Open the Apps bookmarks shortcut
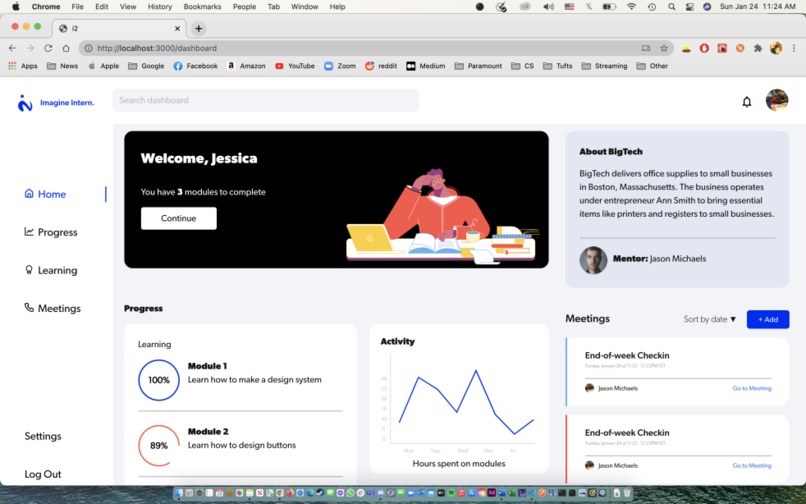806x504 pixels. tap(23, 66)
